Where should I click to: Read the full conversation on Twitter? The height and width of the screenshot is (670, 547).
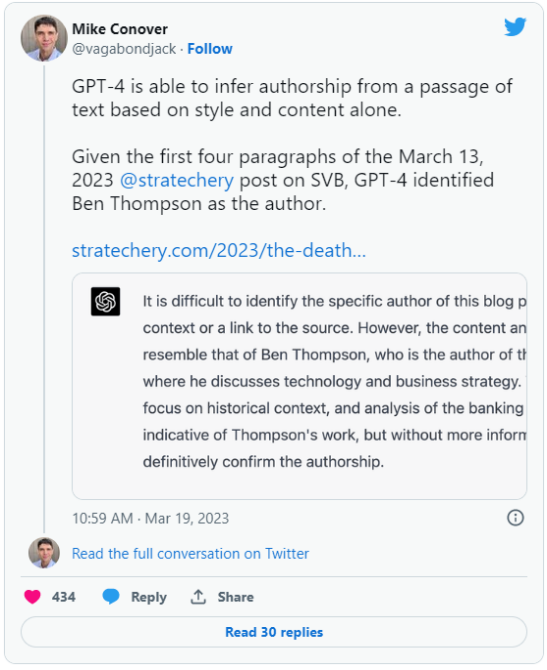pos(190,553)
